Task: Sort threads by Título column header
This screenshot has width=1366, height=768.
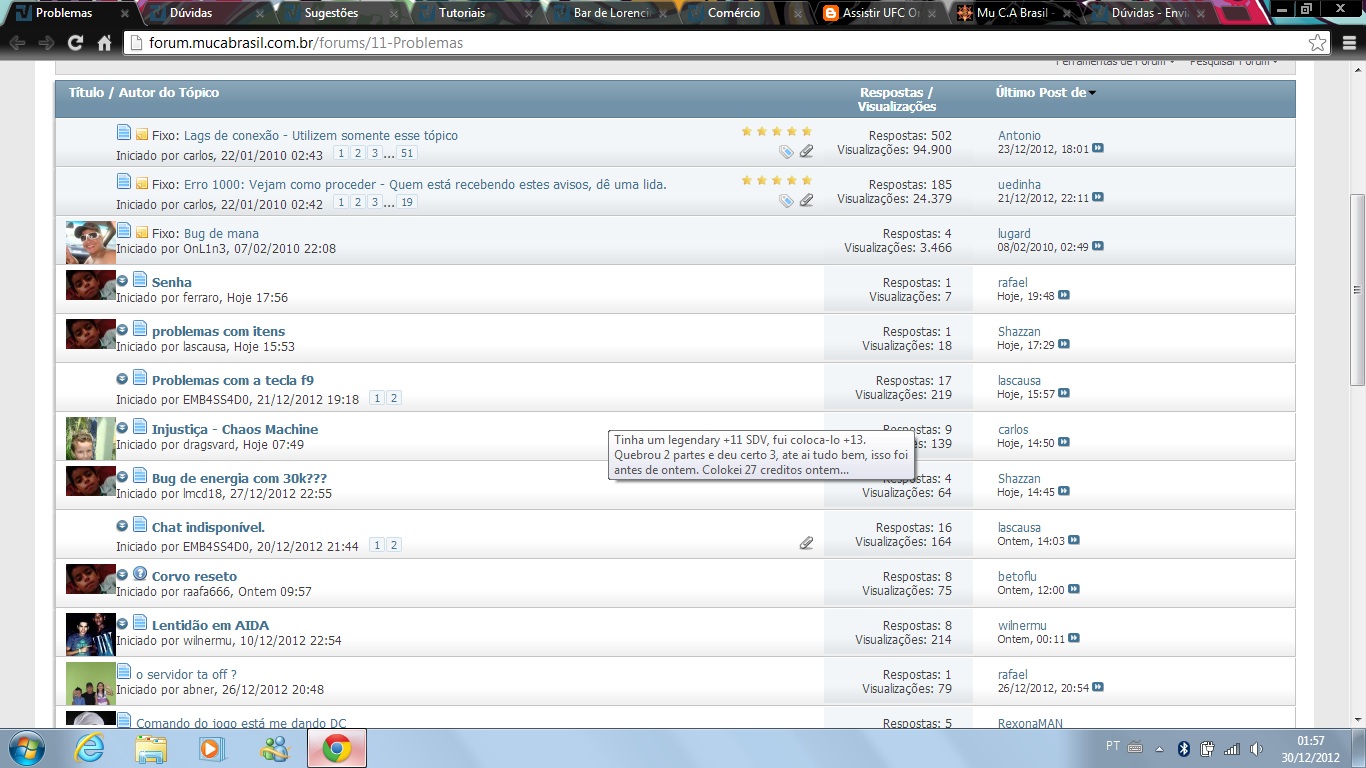Action: [86, 92]
